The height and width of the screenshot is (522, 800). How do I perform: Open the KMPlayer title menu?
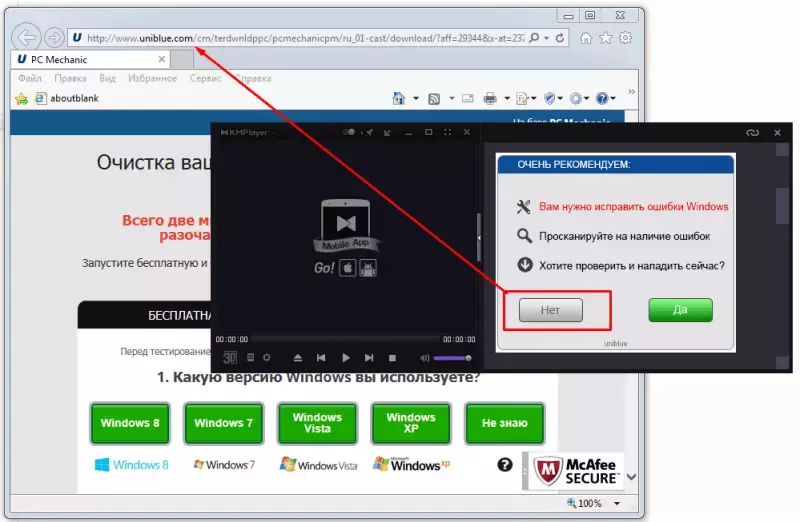tap(248, 133)
